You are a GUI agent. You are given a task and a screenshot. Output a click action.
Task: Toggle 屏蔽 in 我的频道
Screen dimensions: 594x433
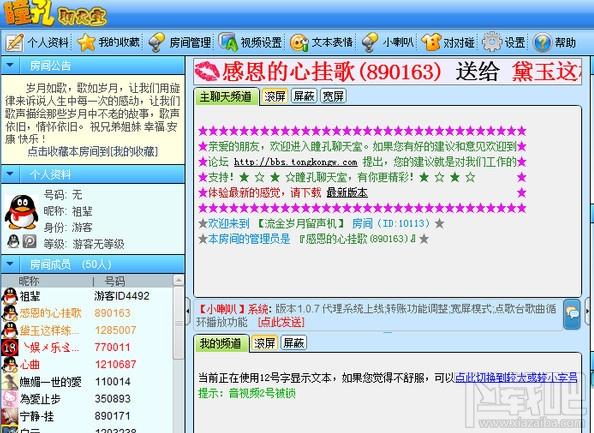pyautogui.click(x=294, y=343)
